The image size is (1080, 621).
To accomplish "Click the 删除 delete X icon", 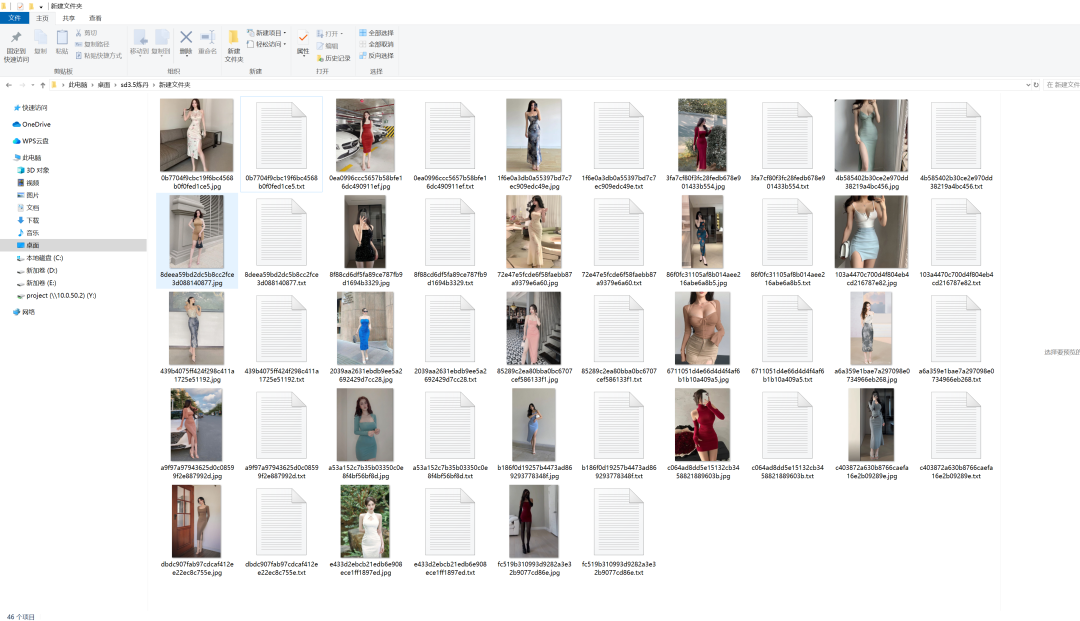I will 186,37.
